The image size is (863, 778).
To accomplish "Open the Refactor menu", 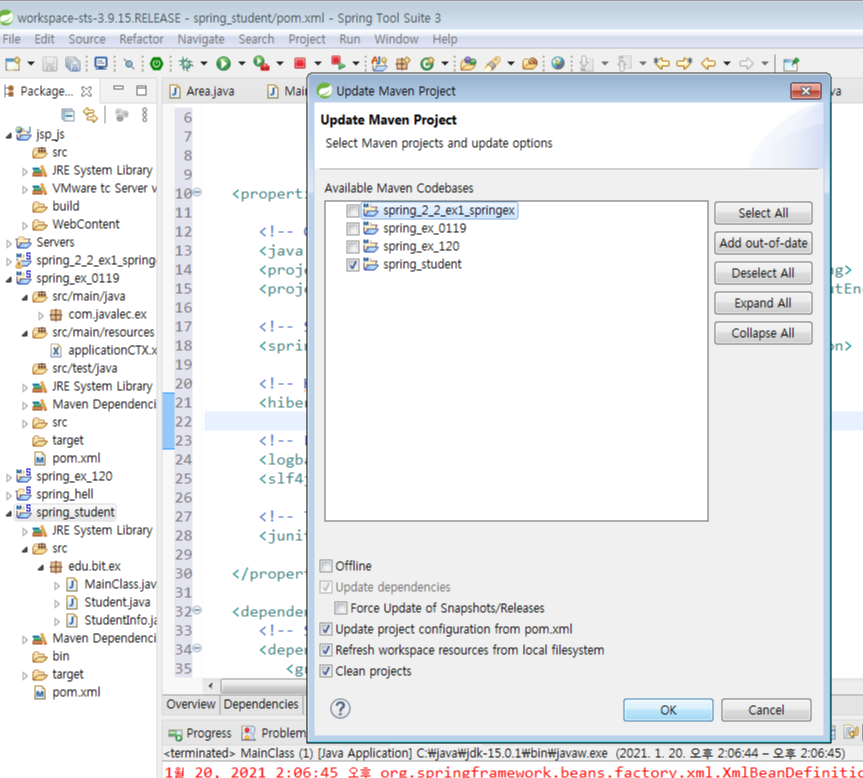I will point(141,39).
